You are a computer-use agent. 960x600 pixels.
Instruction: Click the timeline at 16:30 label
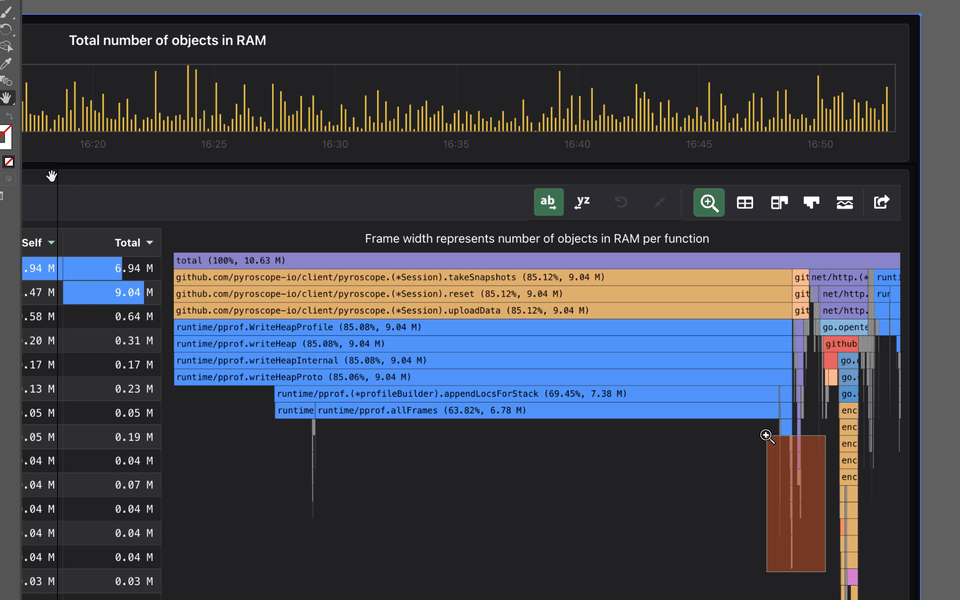click(x=335, y=144)
